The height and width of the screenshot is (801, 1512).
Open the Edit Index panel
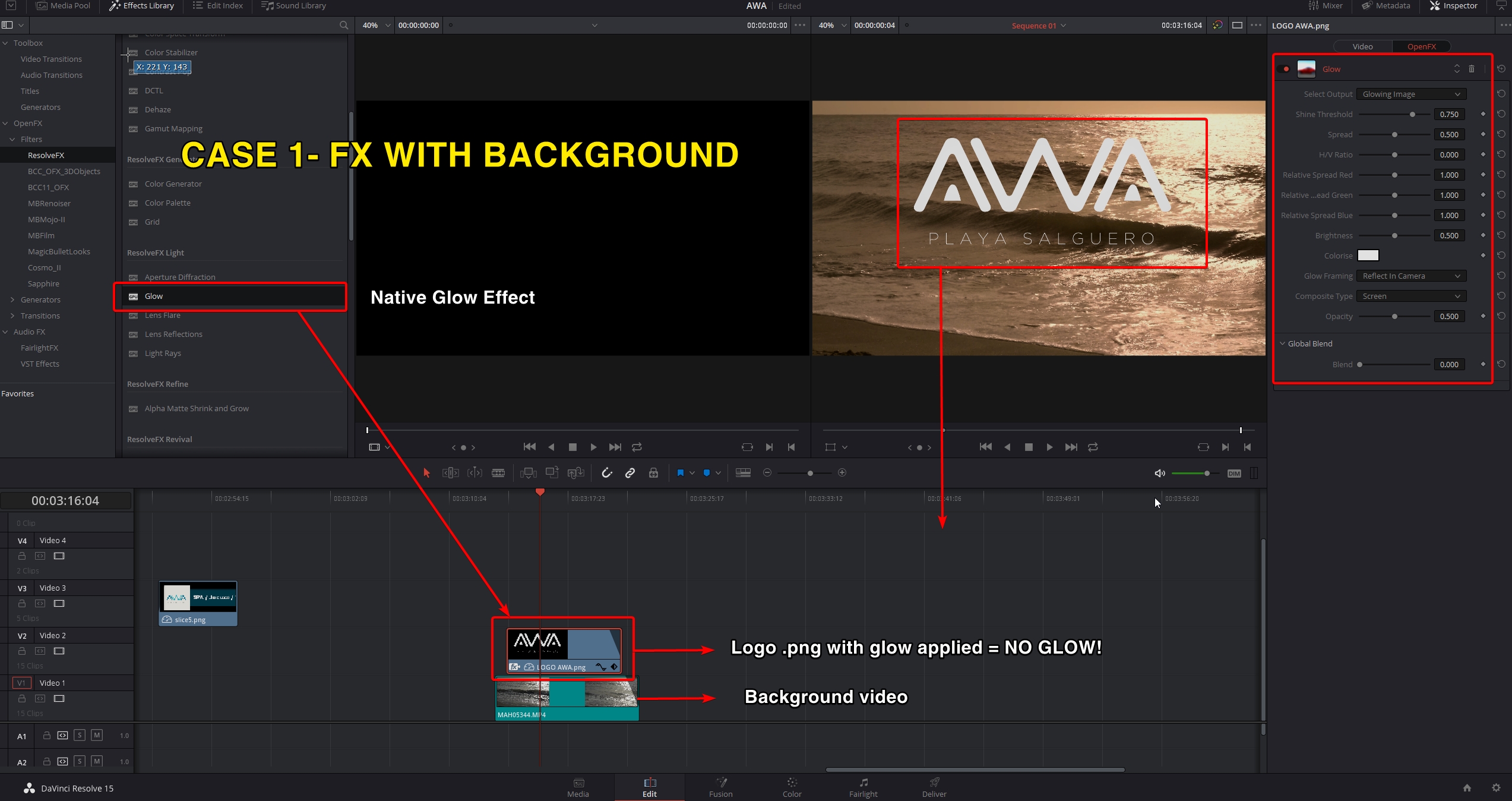[x=218, y=6]
